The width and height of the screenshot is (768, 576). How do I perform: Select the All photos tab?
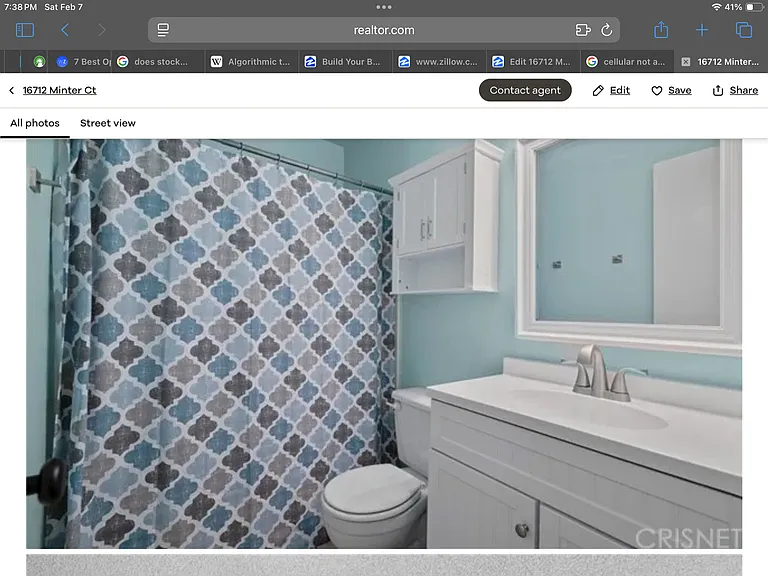[35, 123]
